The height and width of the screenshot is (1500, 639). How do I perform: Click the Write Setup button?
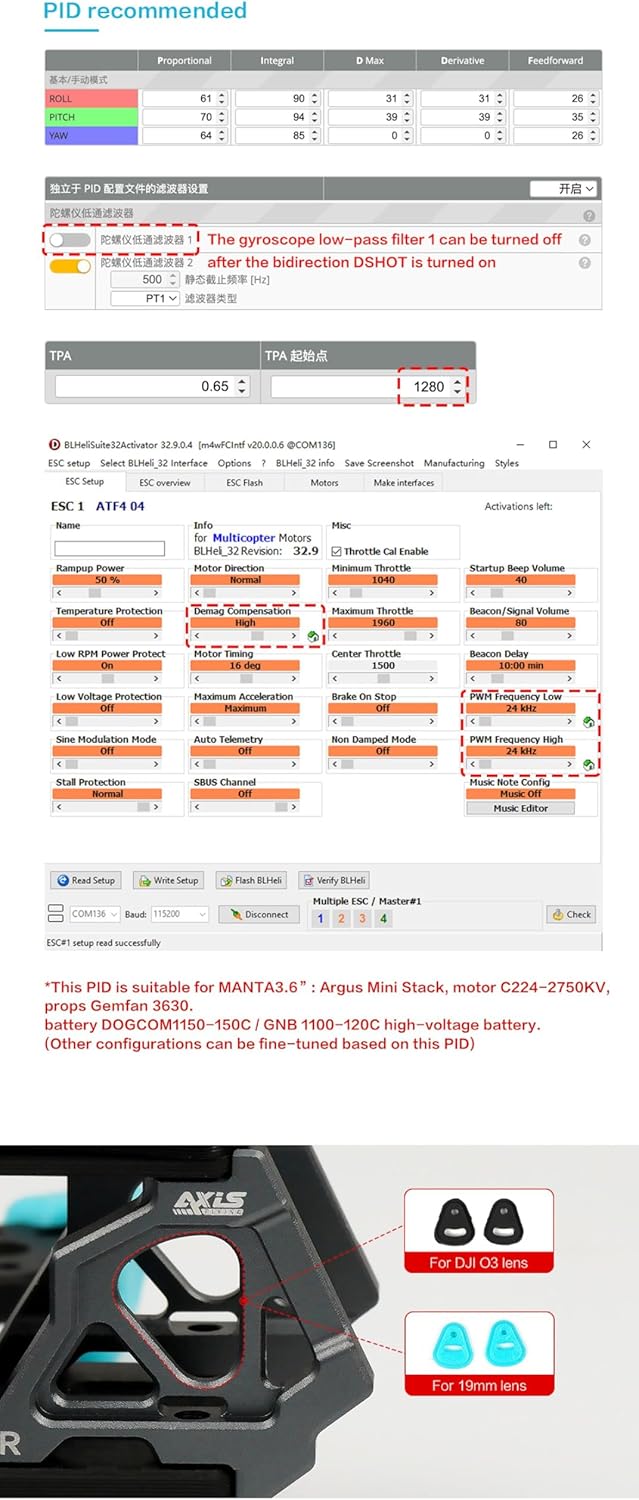(168, 880)
